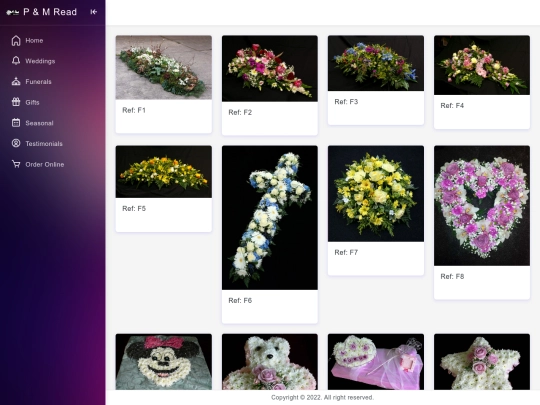This screenshot has height=405, width=540.
Task: View the F4 pastel pink spray image
Action: [482, 65]
